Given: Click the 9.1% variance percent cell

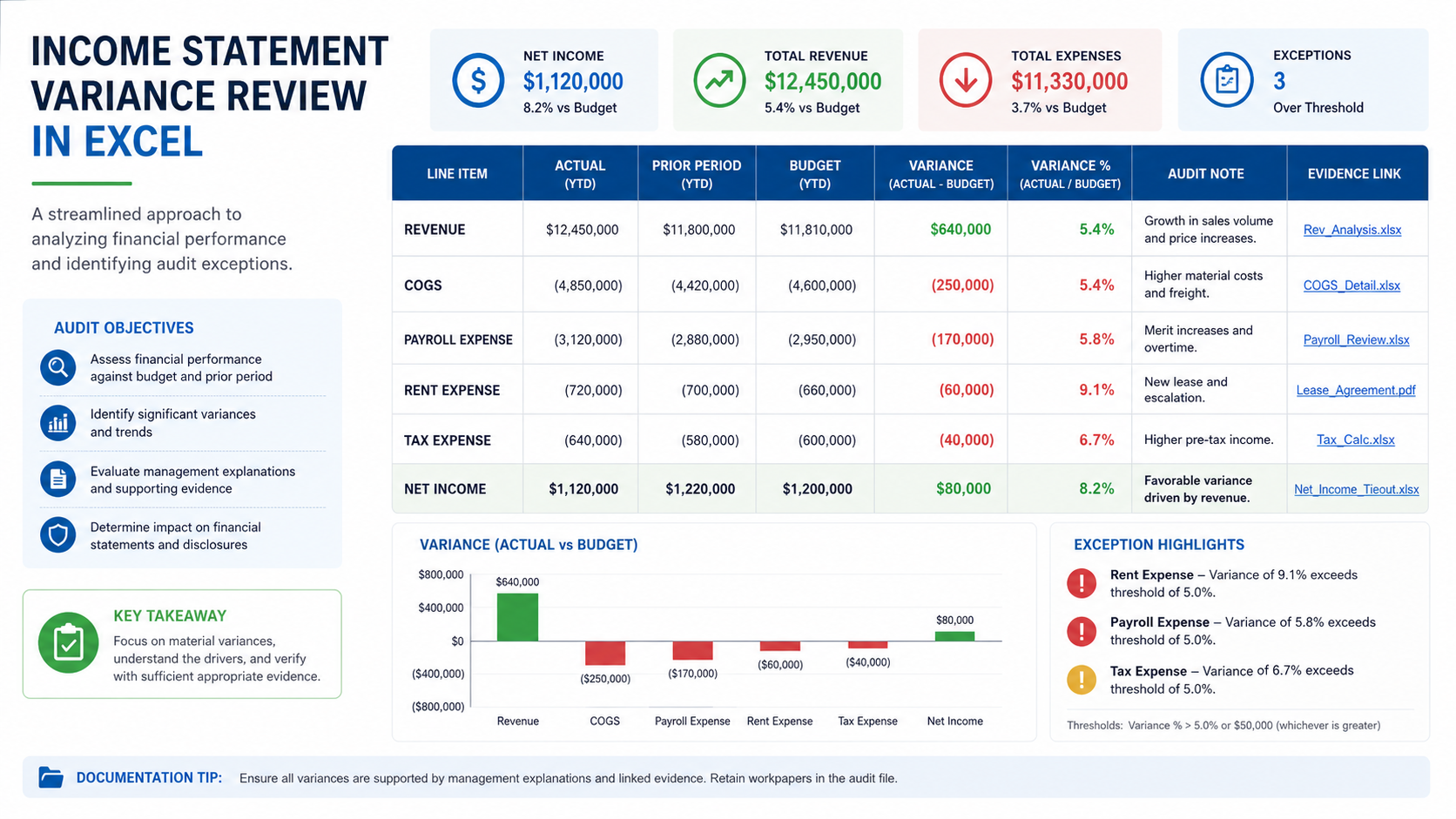Looking at the screenshot, I should pyautogui.click(x=1096, y=390).
